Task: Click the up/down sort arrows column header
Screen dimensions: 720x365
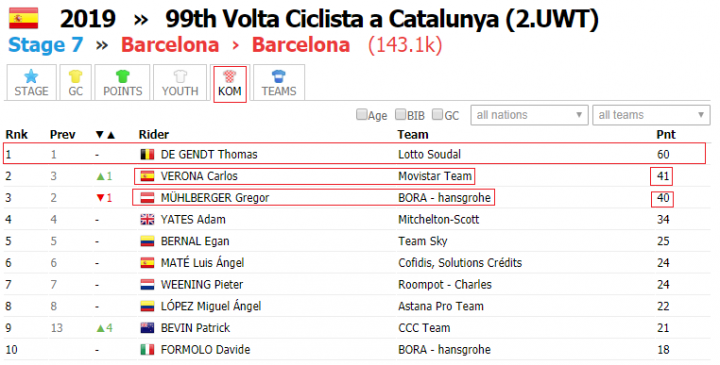Action: click(105, 135)
